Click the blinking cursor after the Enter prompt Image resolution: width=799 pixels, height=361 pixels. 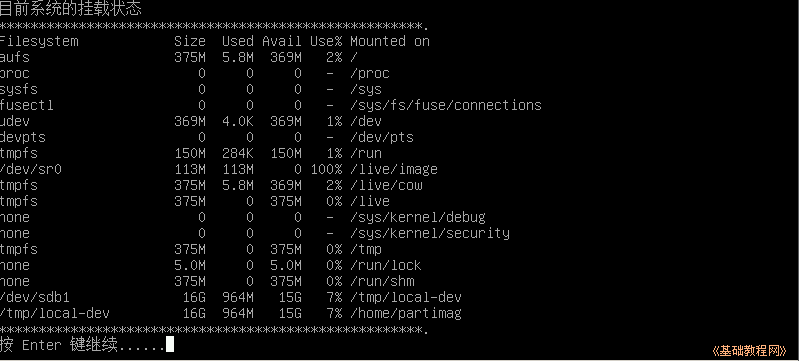(170, 344)
